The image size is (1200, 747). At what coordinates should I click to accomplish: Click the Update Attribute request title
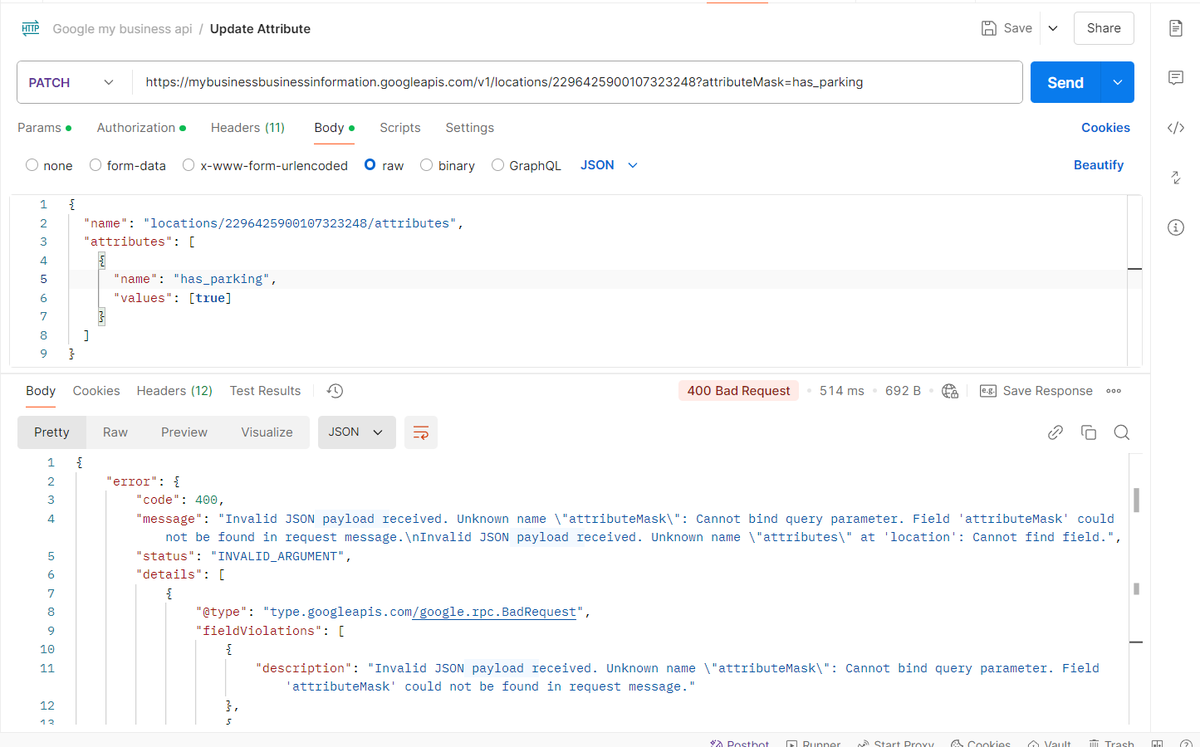click(260, 29)
